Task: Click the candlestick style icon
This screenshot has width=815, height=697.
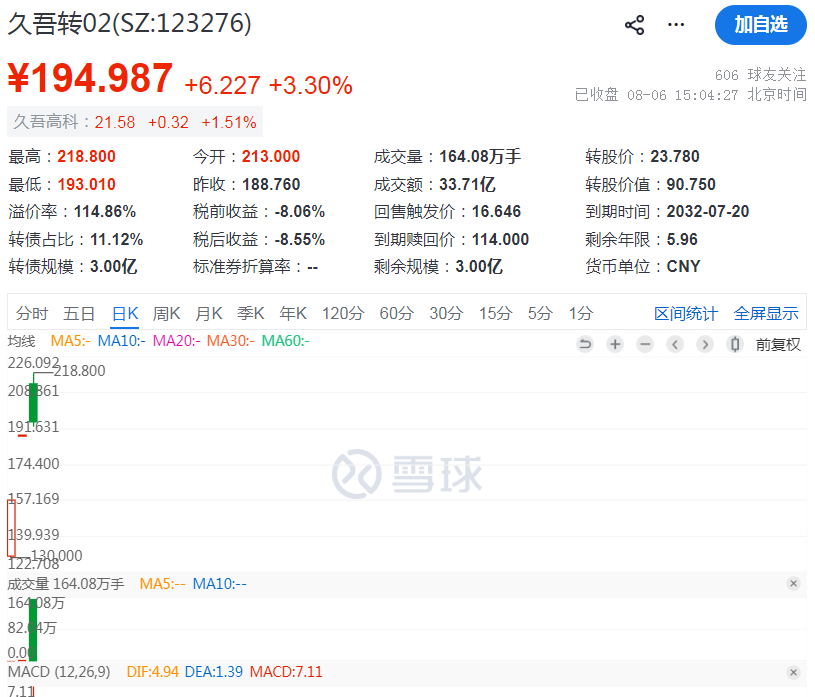Action: coord(734,344)
